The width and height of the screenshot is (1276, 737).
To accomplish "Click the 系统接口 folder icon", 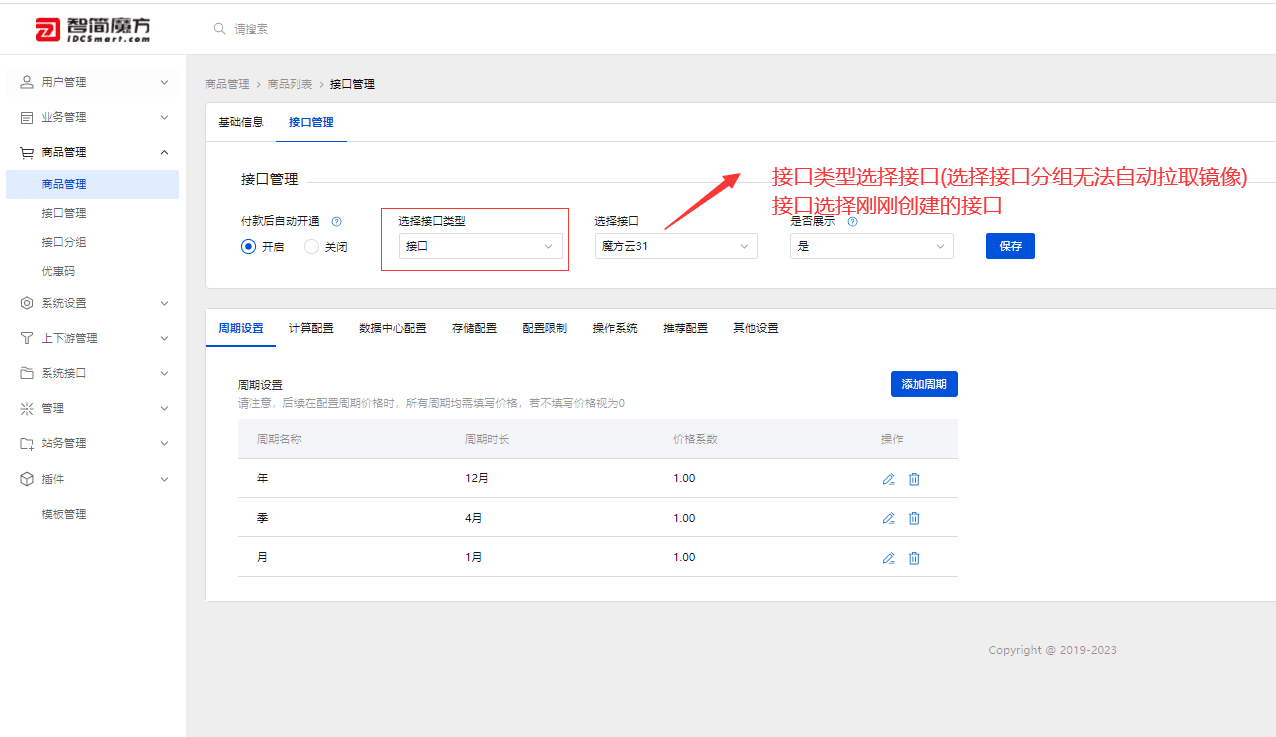I will tap(27, 373).
